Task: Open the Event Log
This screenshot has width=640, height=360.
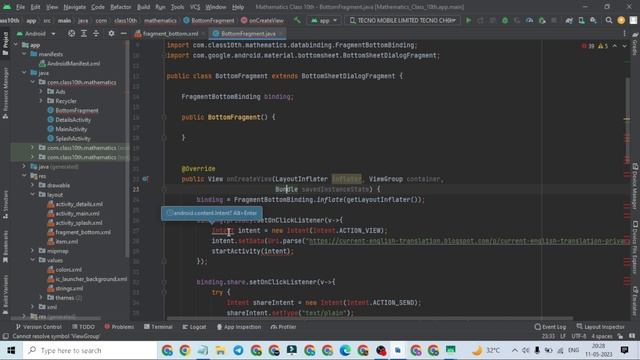Action: 550,327
